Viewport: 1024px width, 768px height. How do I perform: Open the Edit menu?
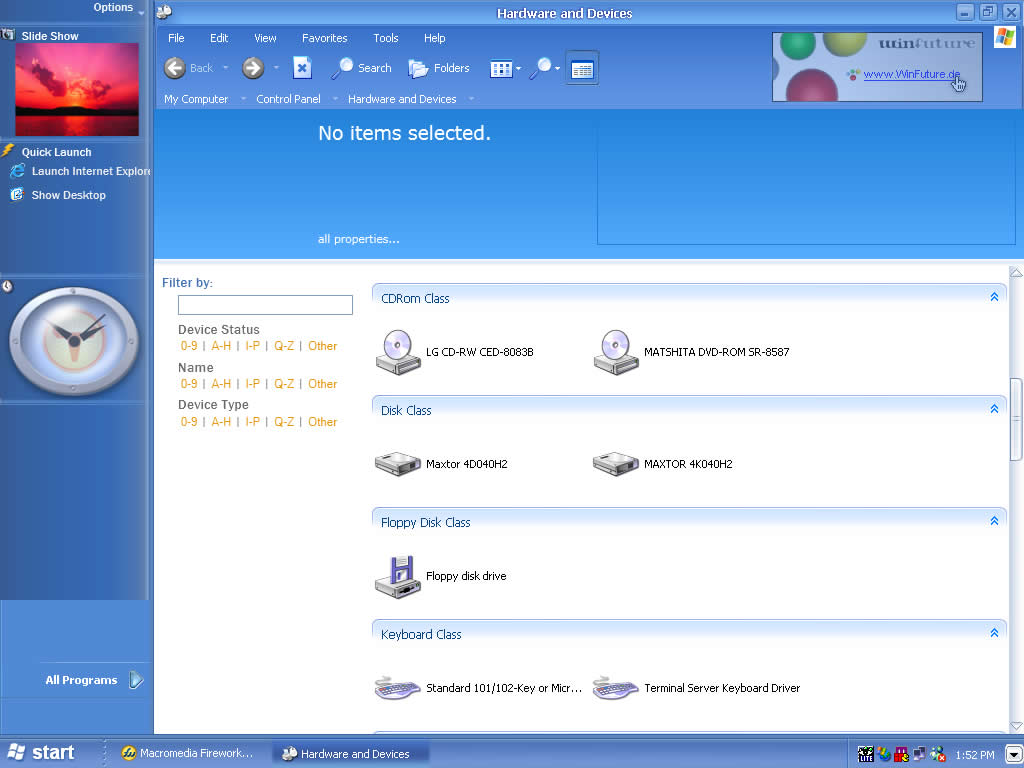(219, 38)
